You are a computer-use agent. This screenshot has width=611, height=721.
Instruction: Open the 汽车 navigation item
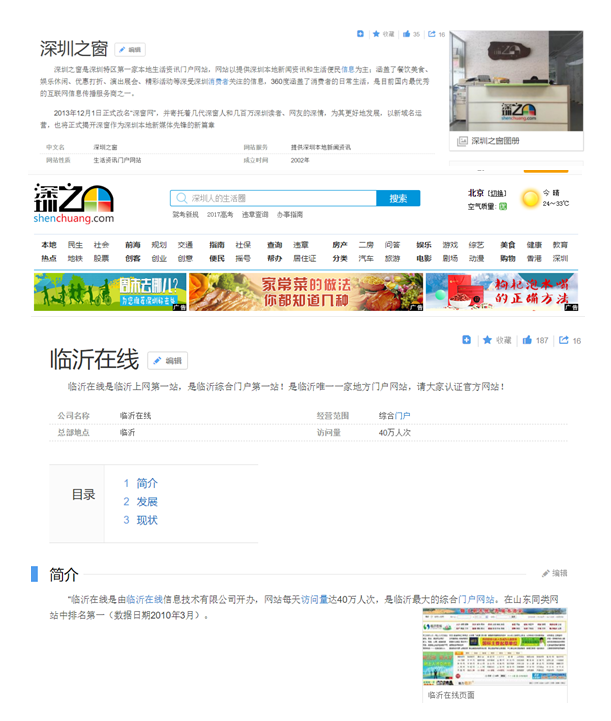tap(366, 258)
